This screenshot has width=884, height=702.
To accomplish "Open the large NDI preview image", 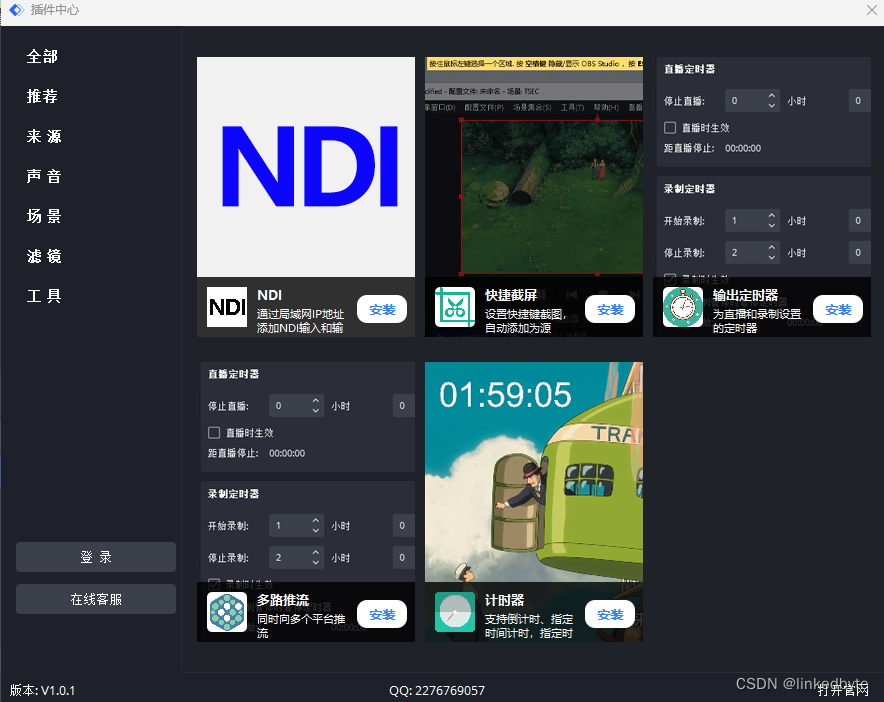I will coord(306,167).
